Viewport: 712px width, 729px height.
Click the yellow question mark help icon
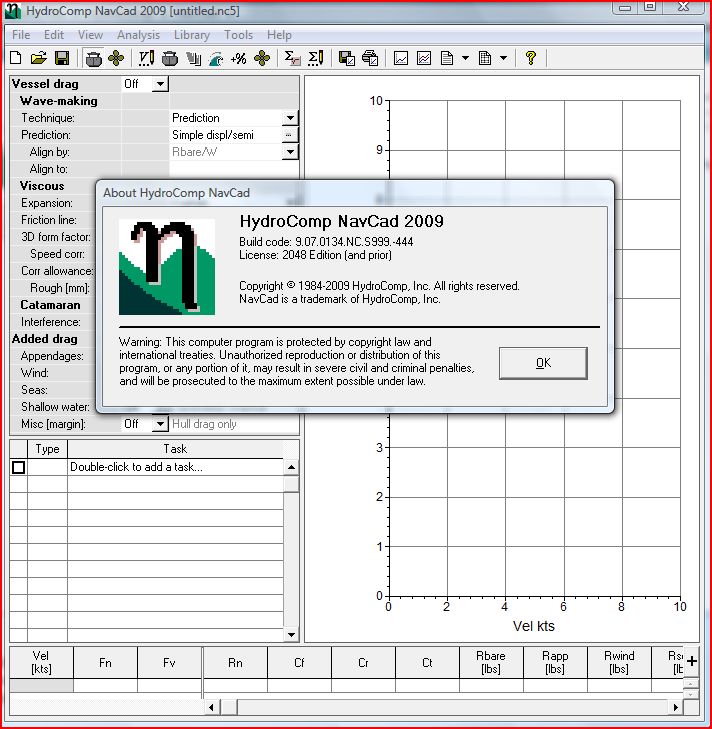click(530, 58)
